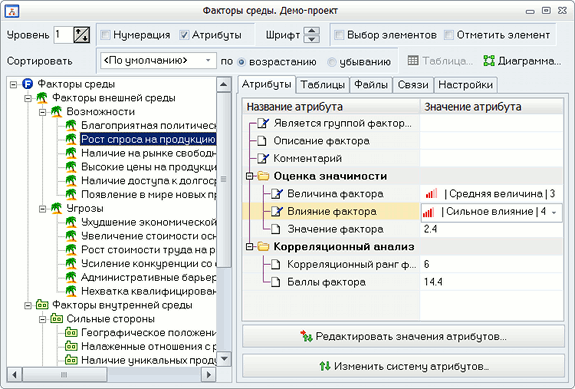Image resolution: width=575 pixels, height=389 pixels.
Task: Open the Сильное влияние value dropdown
Action: pos(554,212)
